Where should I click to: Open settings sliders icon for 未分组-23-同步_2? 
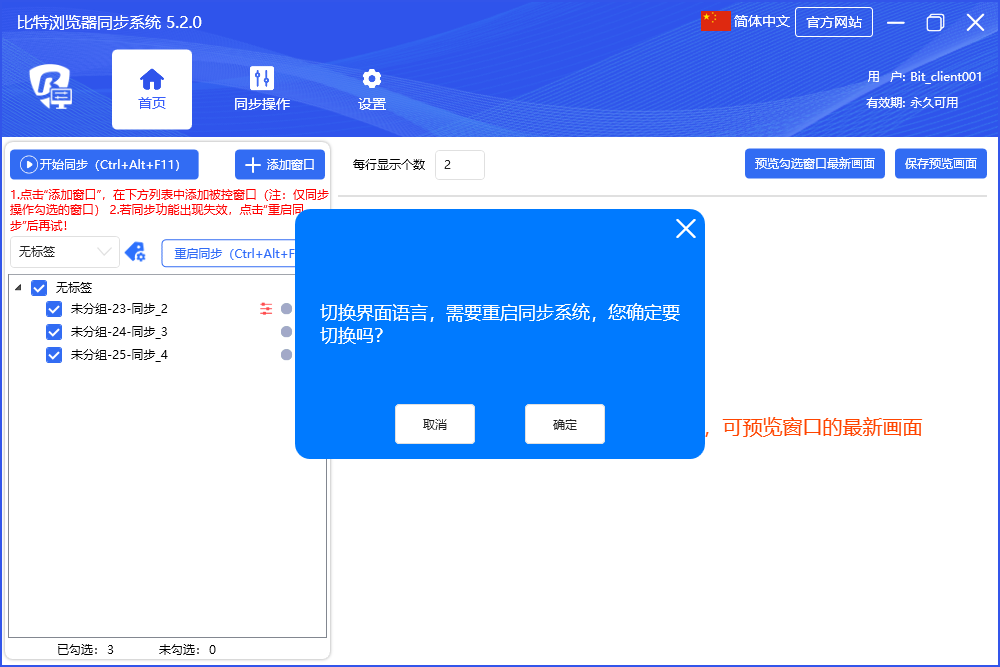pyautogui.click(x=266, y=309)
